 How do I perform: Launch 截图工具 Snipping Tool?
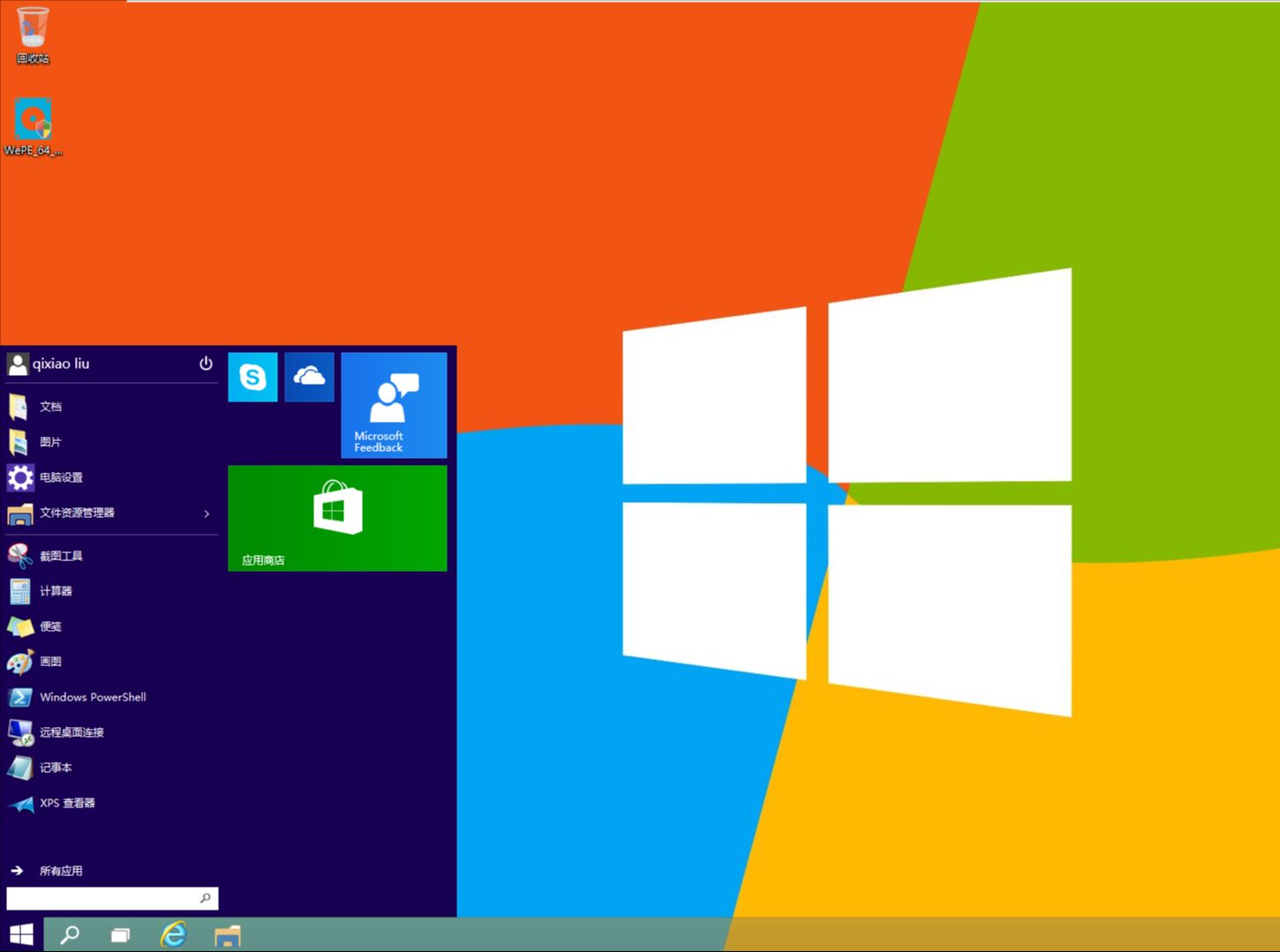[111, 556]
